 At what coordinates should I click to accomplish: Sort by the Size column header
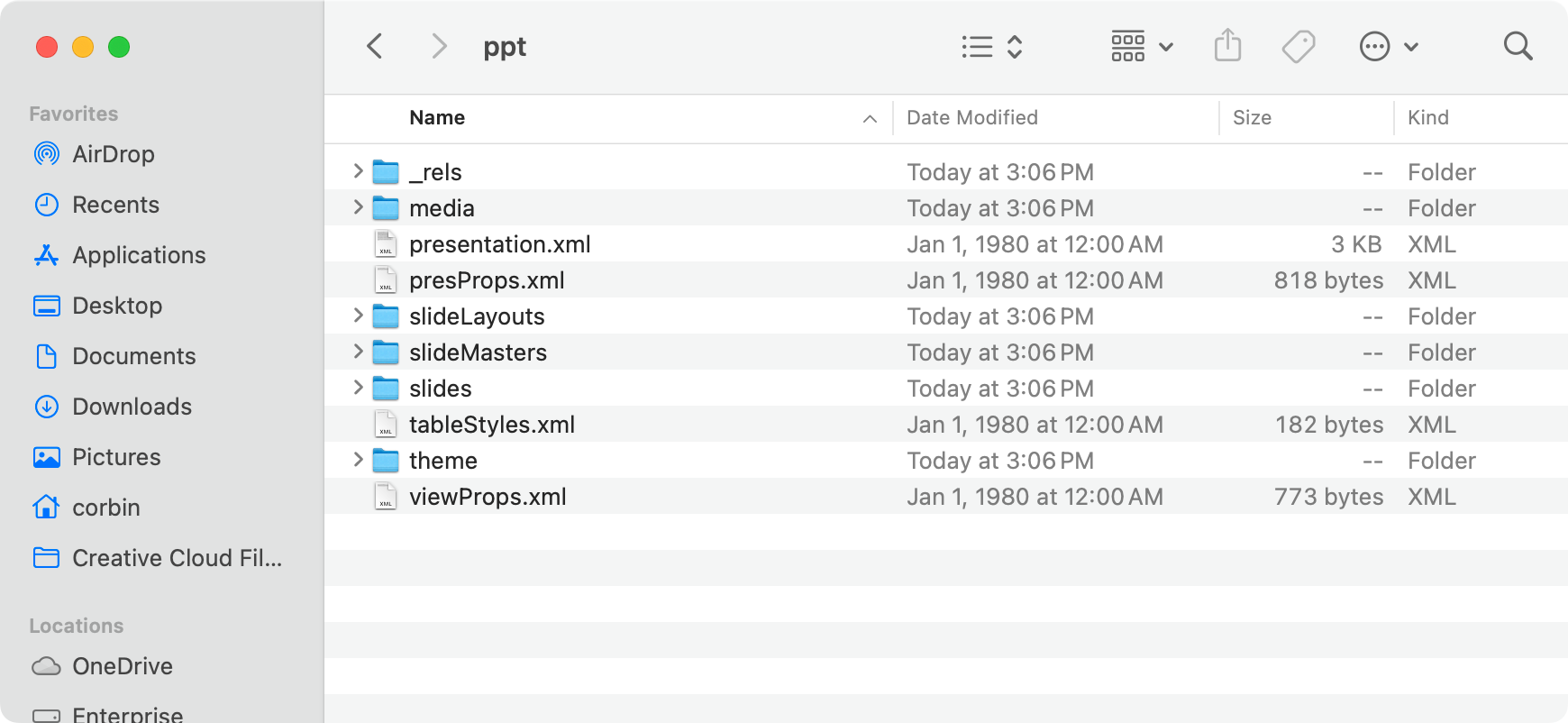click(1252, 117)
